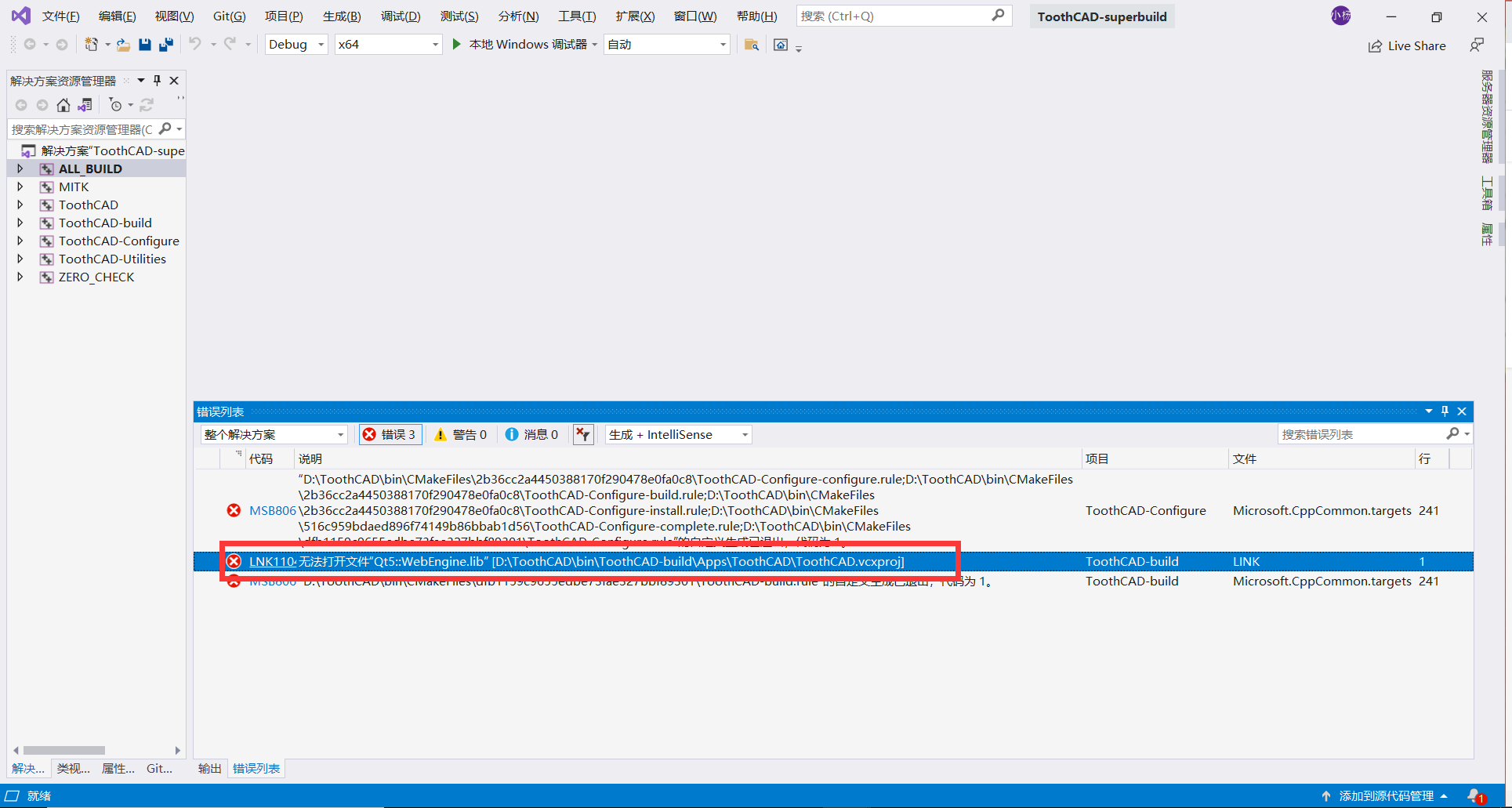Open the 整个解决方案 scope dropdown

tap(274, 434)
